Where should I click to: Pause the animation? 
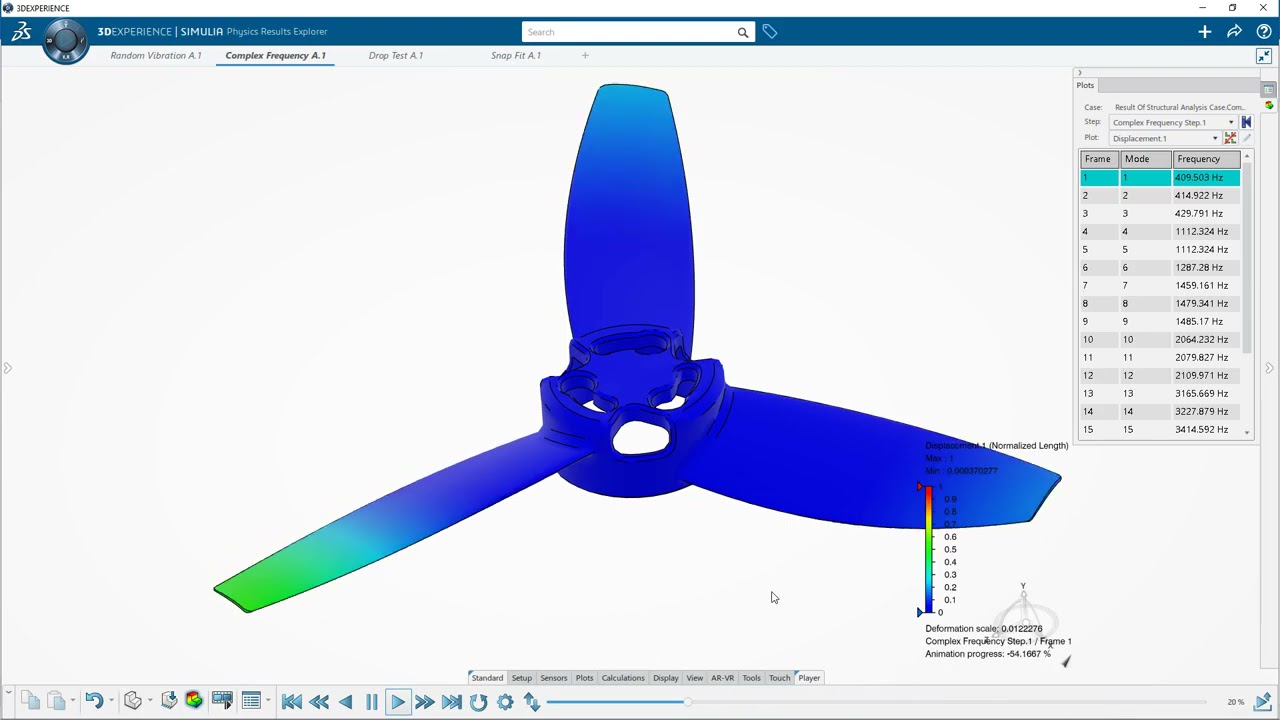[x=371, y=702]
